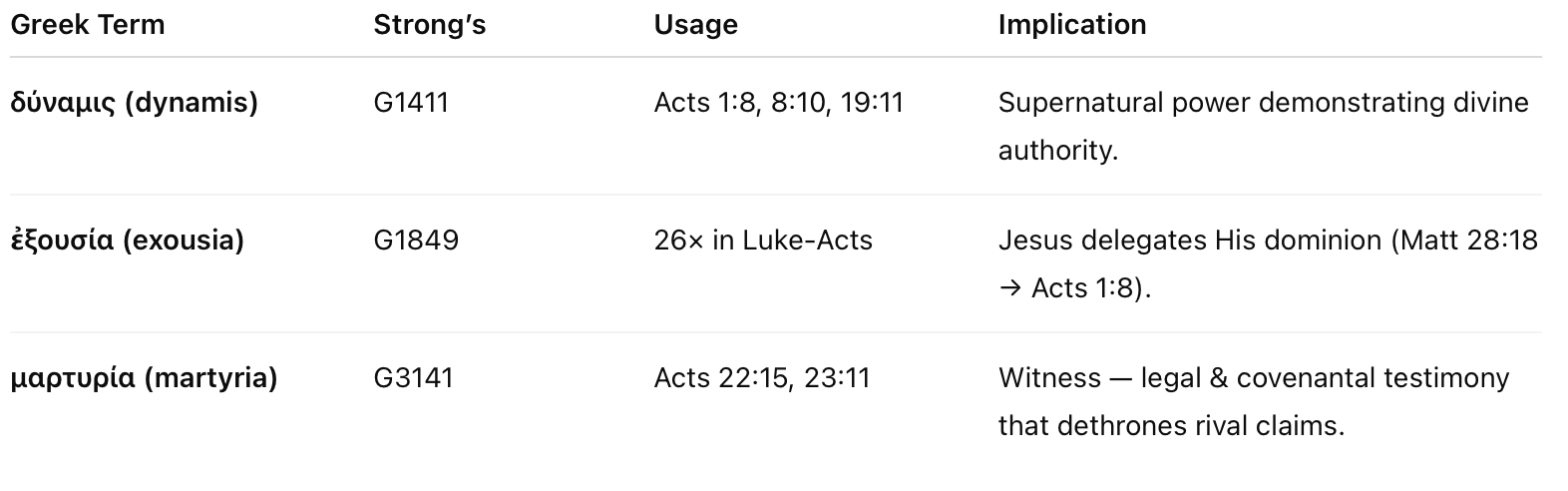Click the G3141 Strong's number
Image resolution: width=1568 pixels, height=491 pixels.
[413, 378]
